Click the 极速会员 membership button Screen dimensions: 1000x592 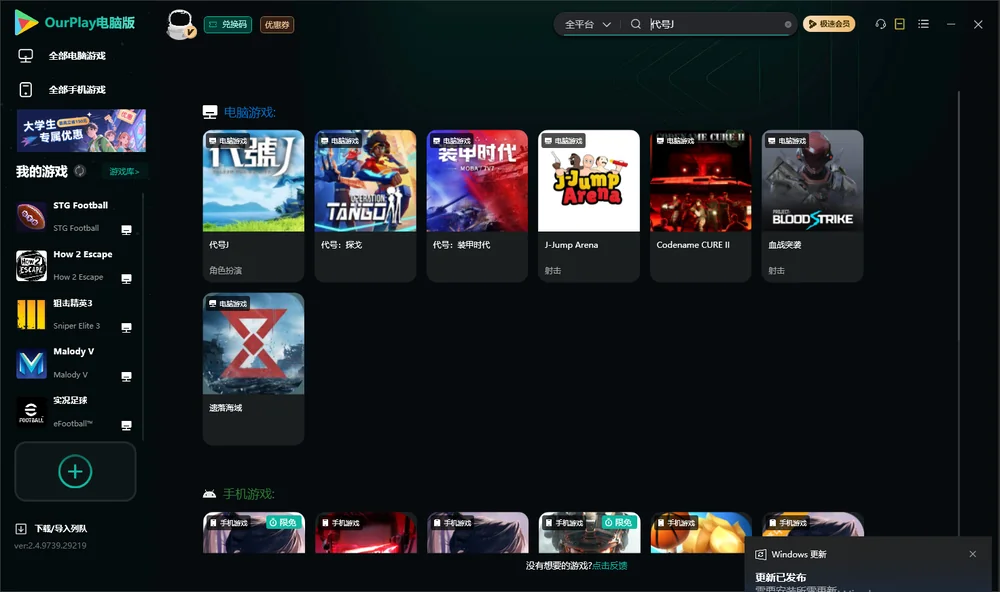(x=829, y=24)
